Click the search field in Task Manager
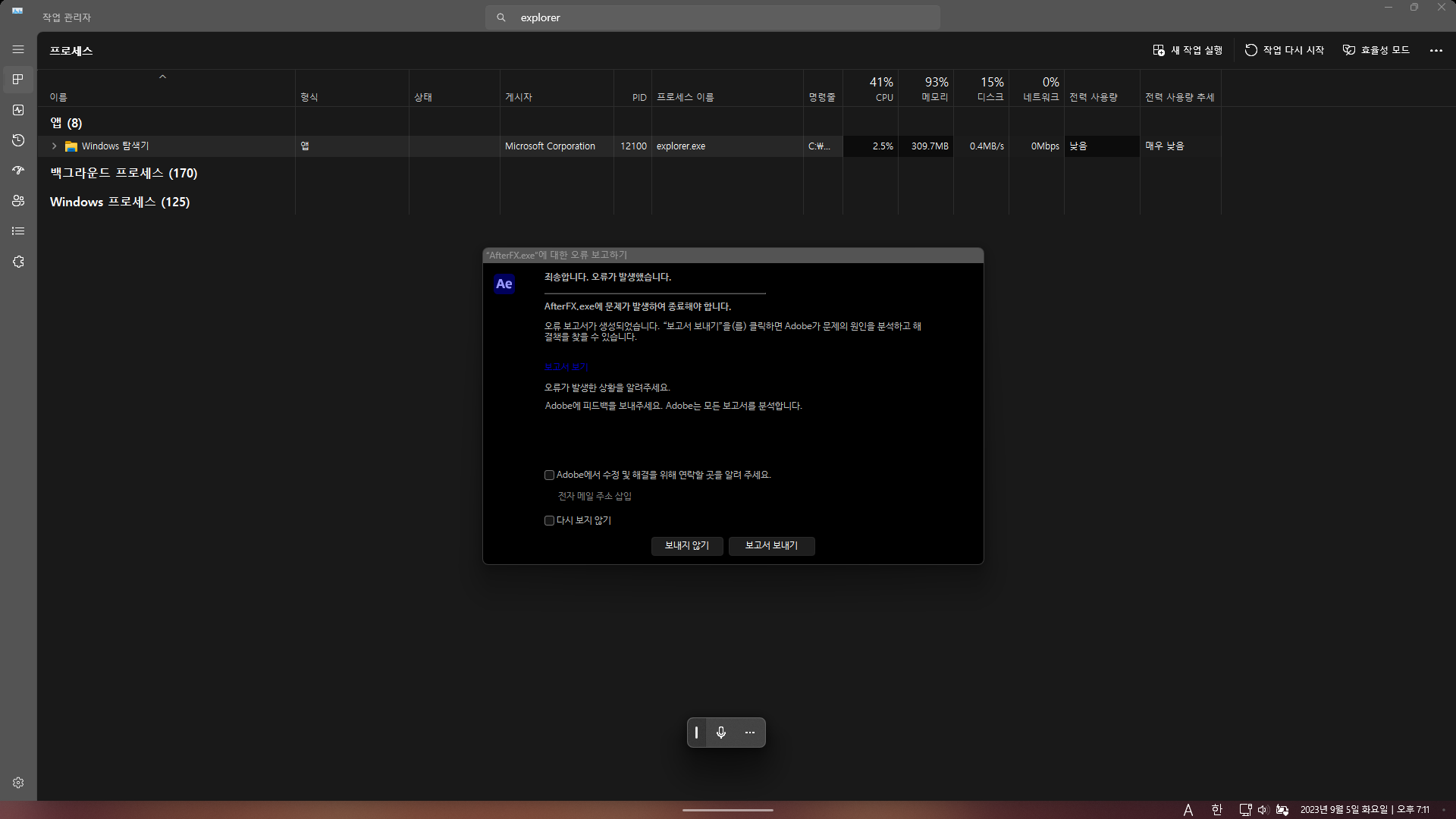Image resolution: width=1456 pixels, height=819 pixels. coord(712,17)
